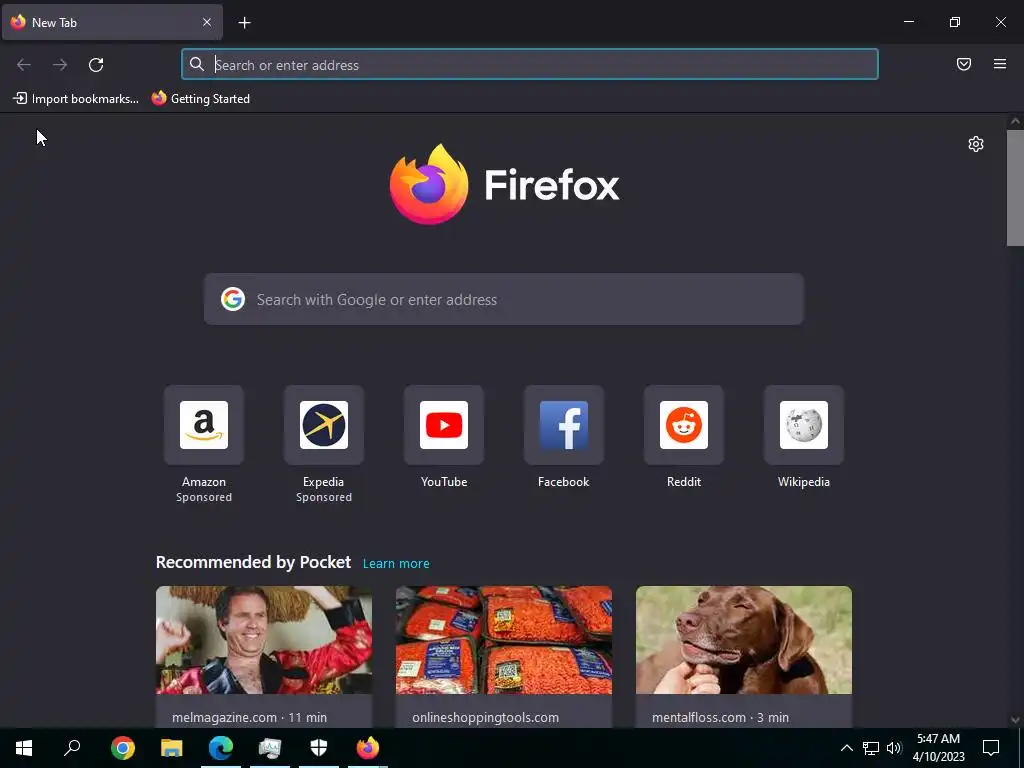Open File Explorer from the taskbar

coord(172,748)
